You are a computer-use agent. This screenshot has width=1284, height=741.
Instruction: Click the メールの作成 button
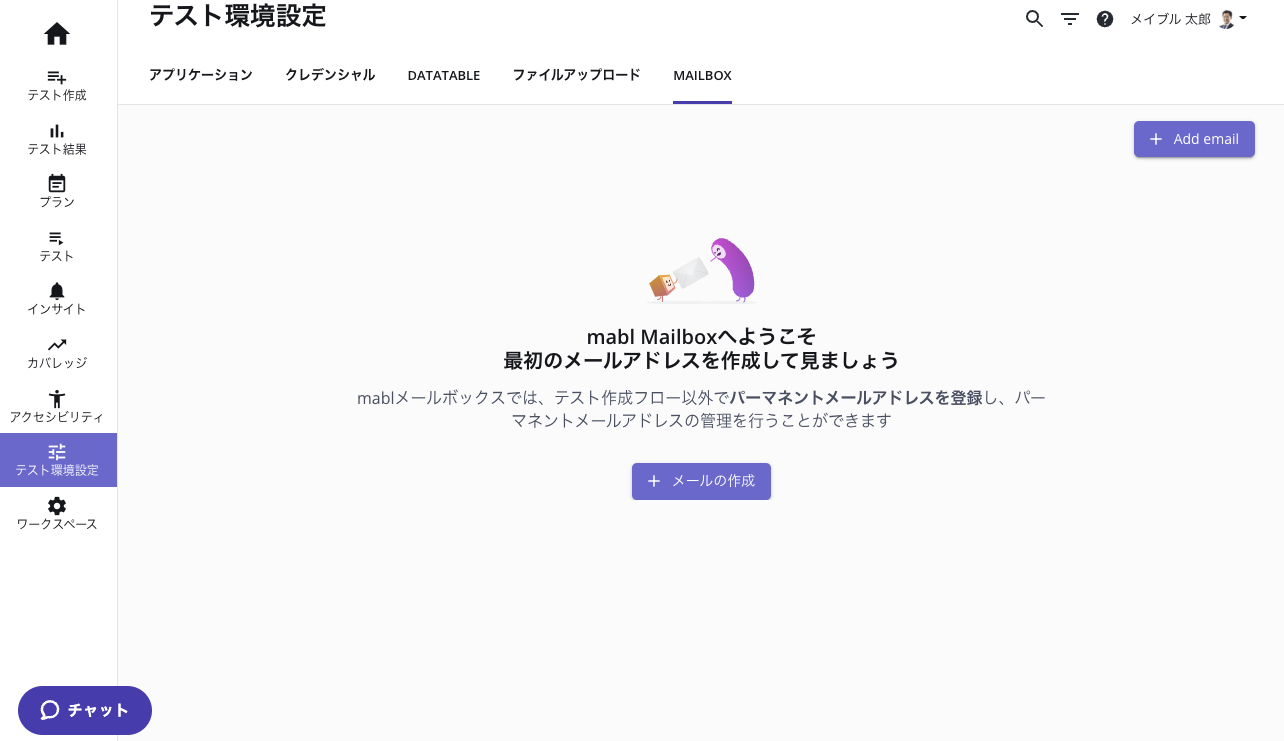click(x=701, y=481)
